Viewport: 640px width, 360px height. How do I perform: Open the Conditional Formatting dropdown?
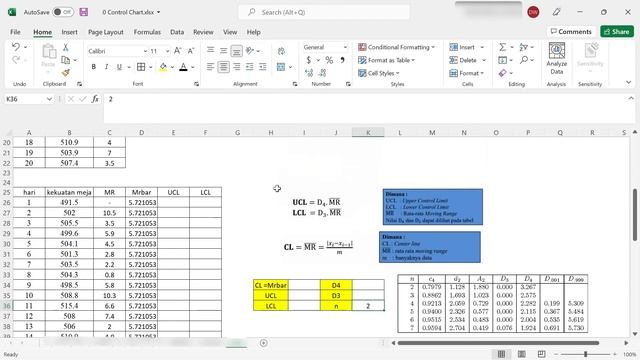[x=396, y=47]
